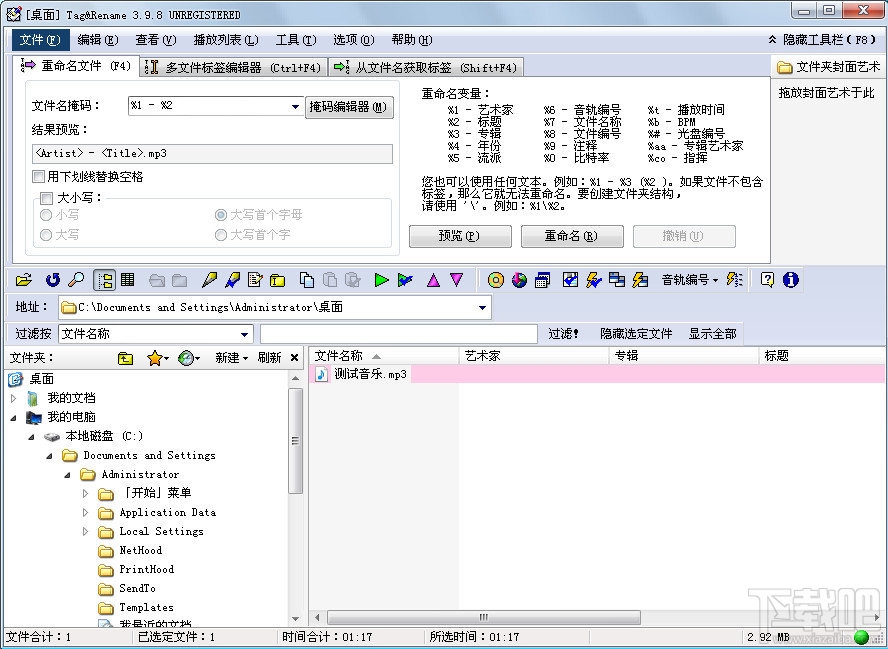Open the star favorites dropdown
The width and height of the screenshot is (888, 649).
157,358
